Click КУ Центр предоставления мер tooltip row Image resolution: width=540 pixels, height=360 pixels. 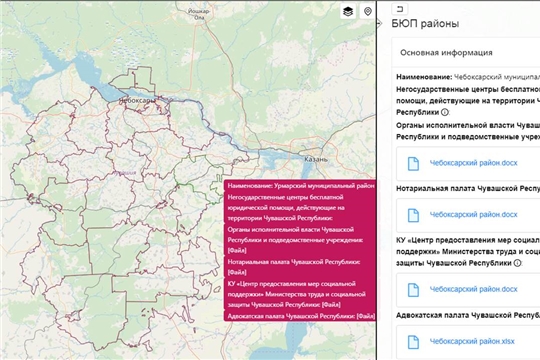(x=300, y=295)
